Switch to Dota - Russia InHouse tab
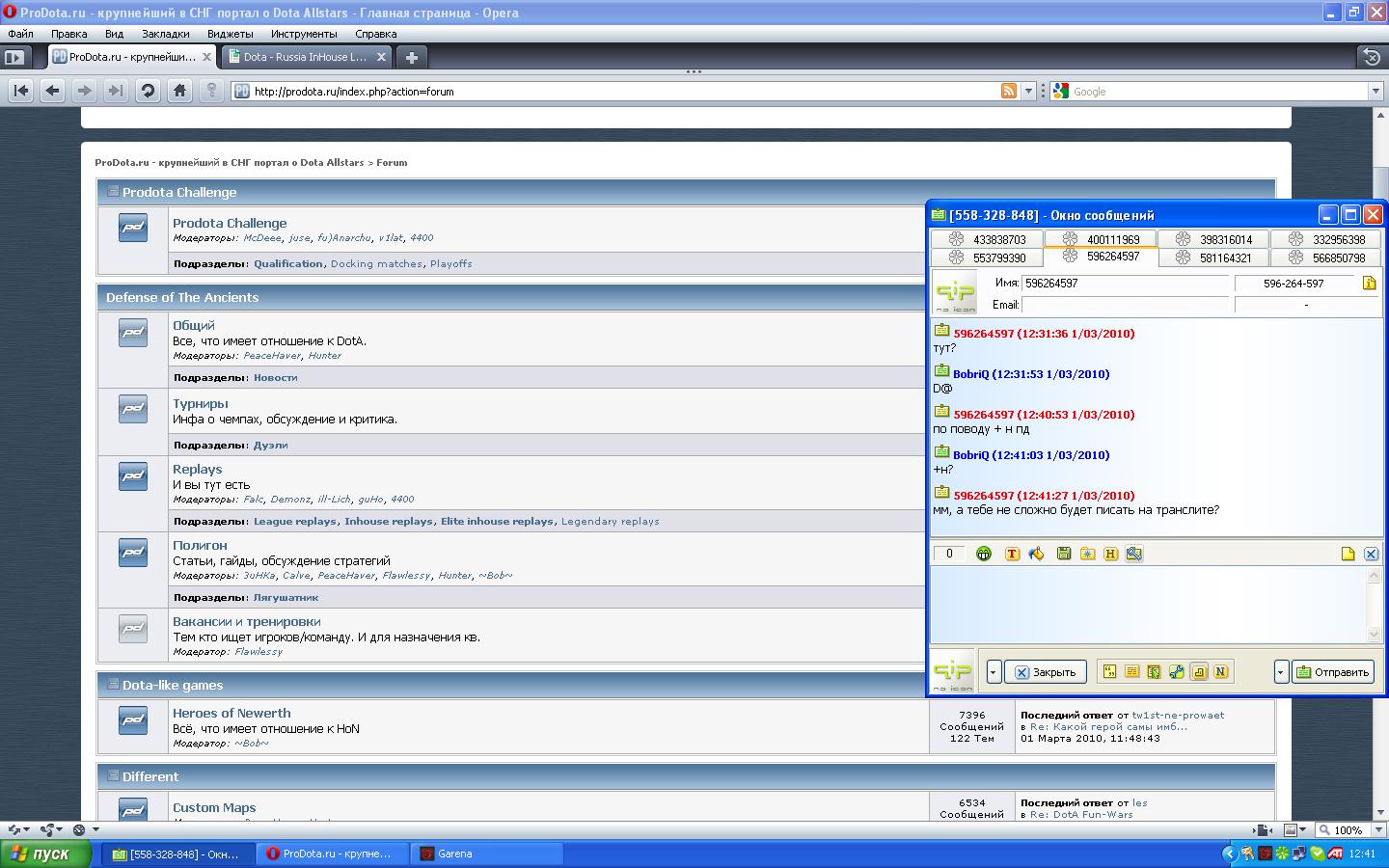 306,57
